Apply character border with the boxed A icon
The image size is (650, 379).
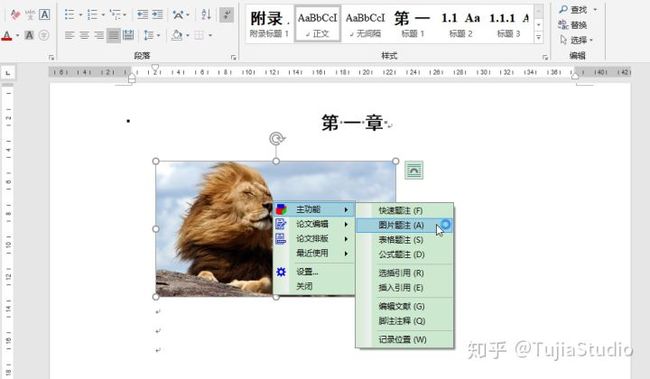pyautogui.click(x=44, y=15)
